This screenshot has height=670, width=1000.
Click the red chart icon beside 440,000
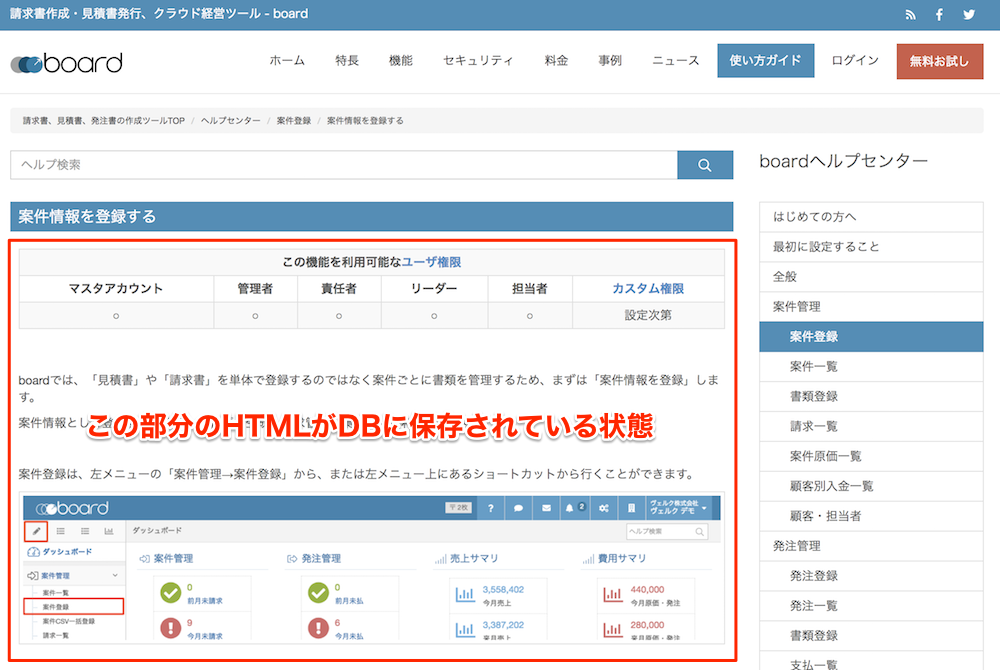coord(613,595)
